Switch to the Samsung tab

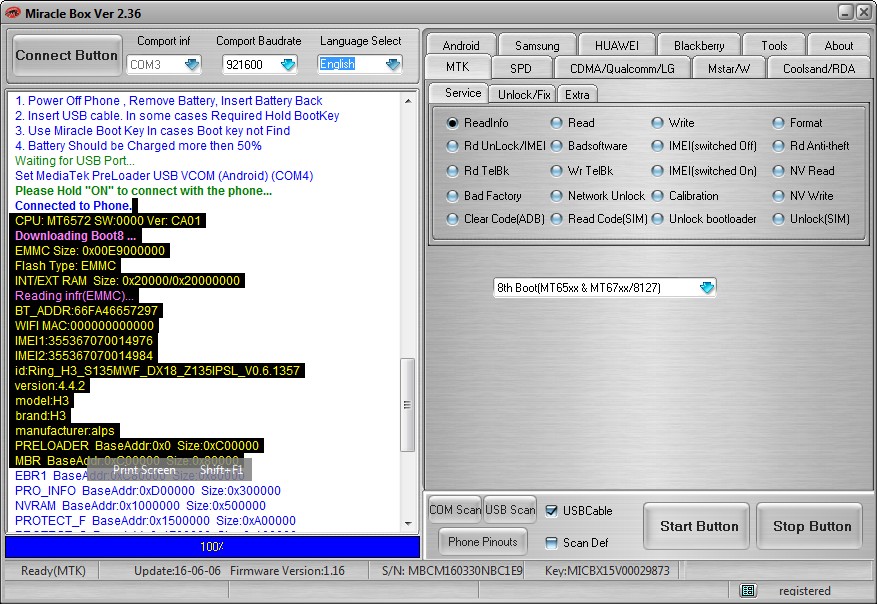pos(537,45)
